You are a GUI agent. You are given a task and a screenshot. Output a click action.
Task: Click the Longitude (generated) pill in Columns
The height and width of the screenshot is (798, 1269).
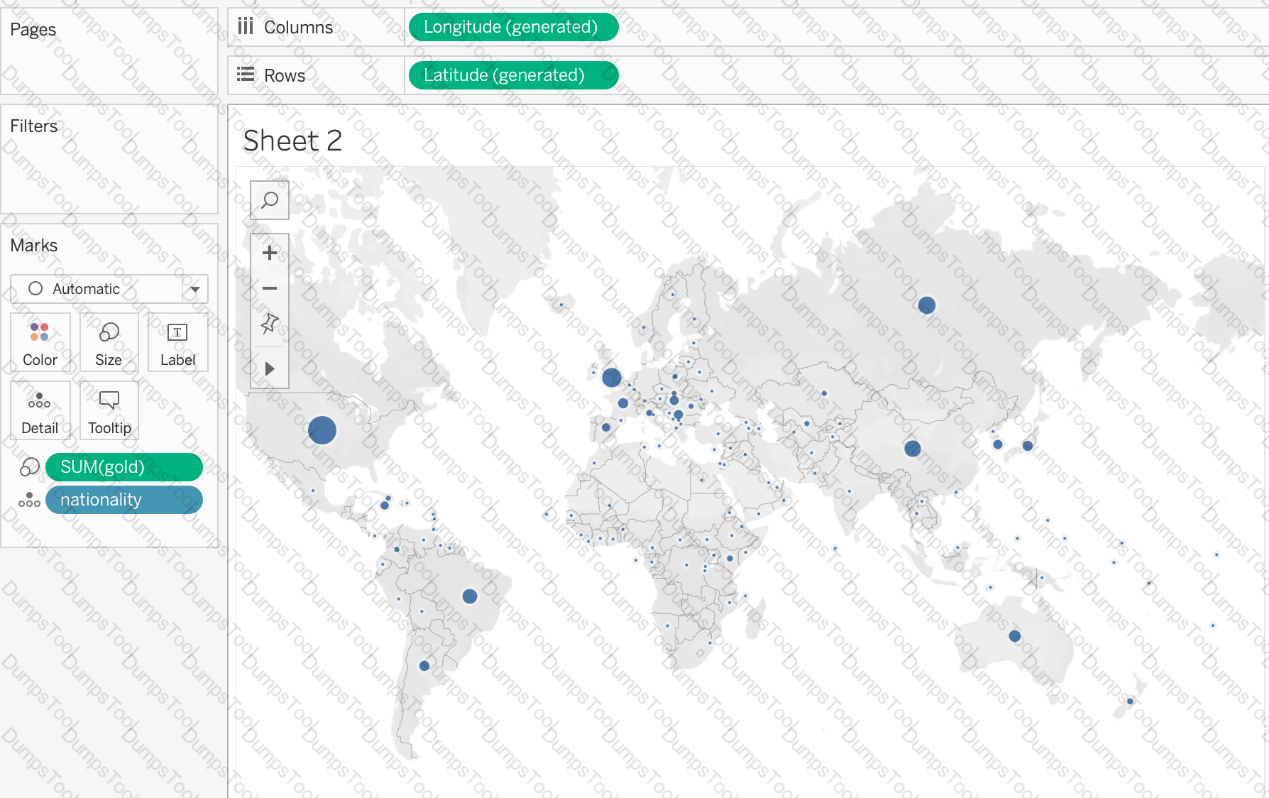click(x=513, y=27)
